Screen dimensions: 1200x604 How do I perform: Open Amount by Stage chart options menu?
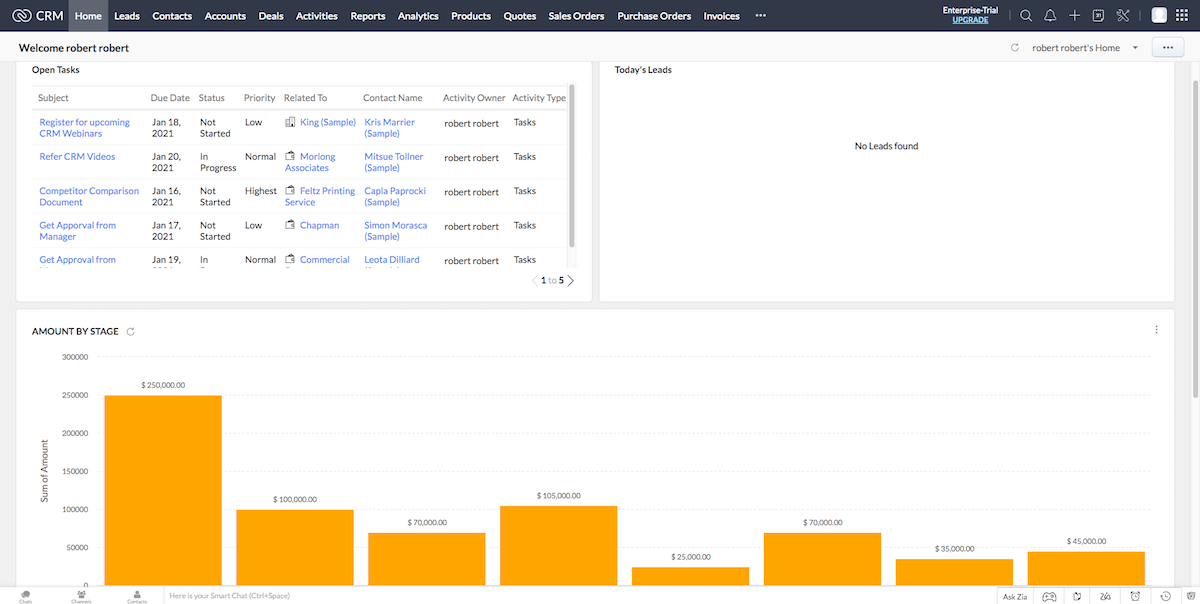click(x=1156, y=330)
